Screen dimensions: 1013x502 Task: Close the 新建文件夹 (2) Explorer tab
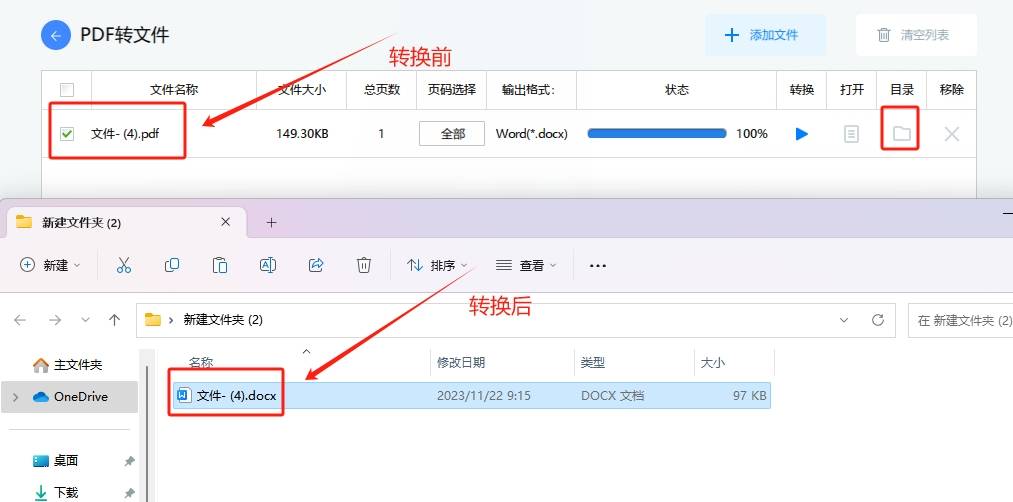point(225,222)
